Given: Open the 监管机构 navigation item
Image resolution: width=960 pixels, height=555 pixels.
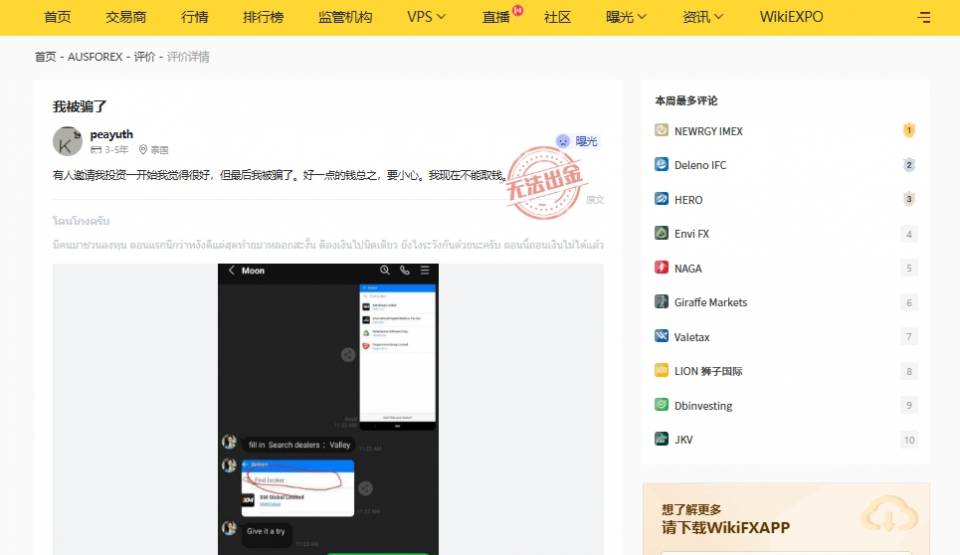Looking at the screenshot, I should [x=345, y=17].
